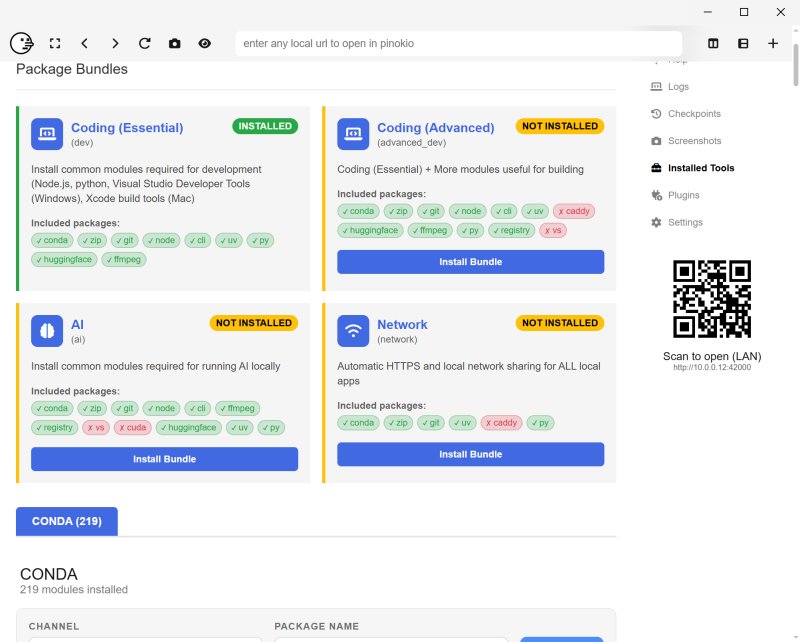Image resolution: width=800 pixels, height=642 pixels.
Task: Toggle fullscreen mode icon
Action: click(x=55, y=43)
